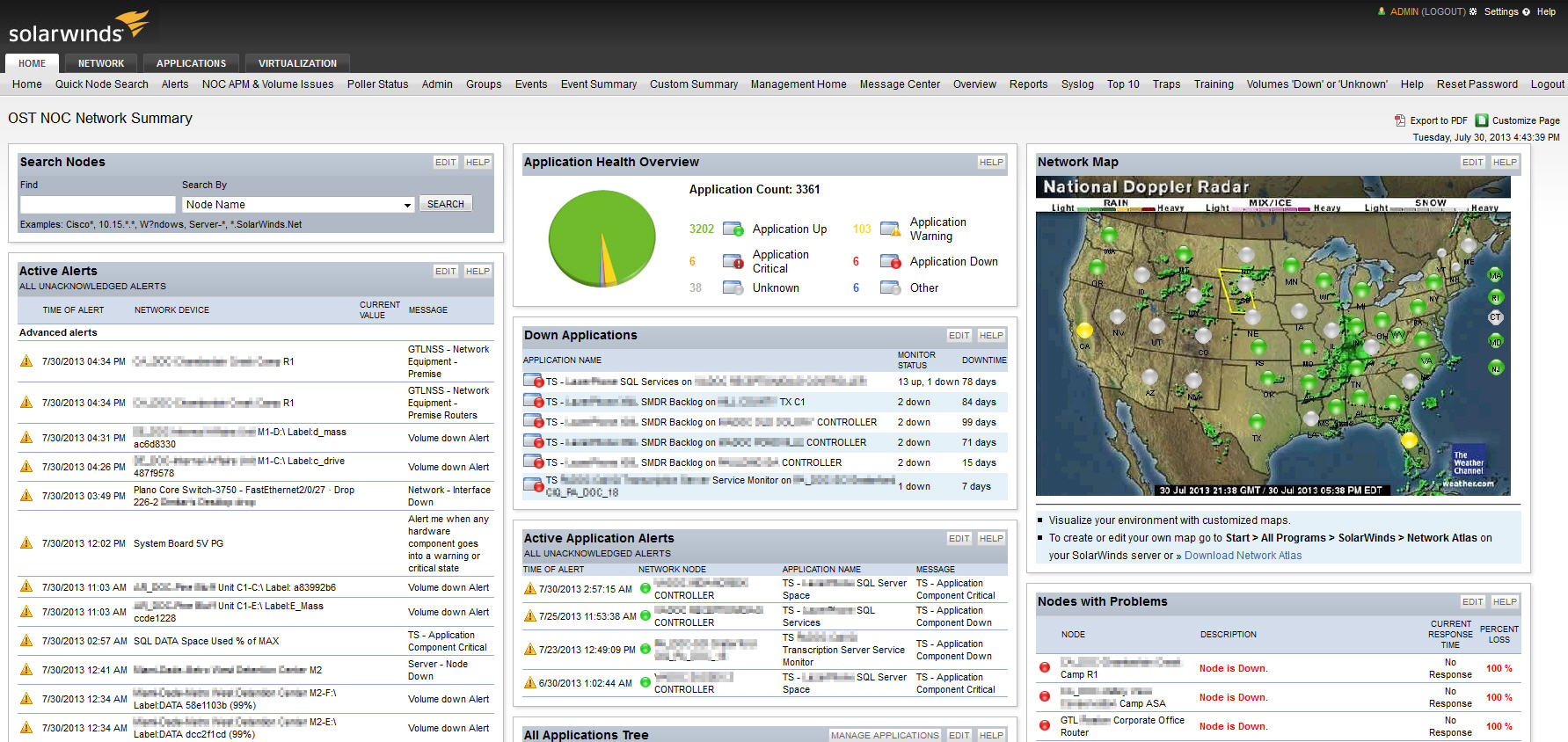Click the 'System Board 5V PG' device text

pyautogui.click(x=179, y=543)
